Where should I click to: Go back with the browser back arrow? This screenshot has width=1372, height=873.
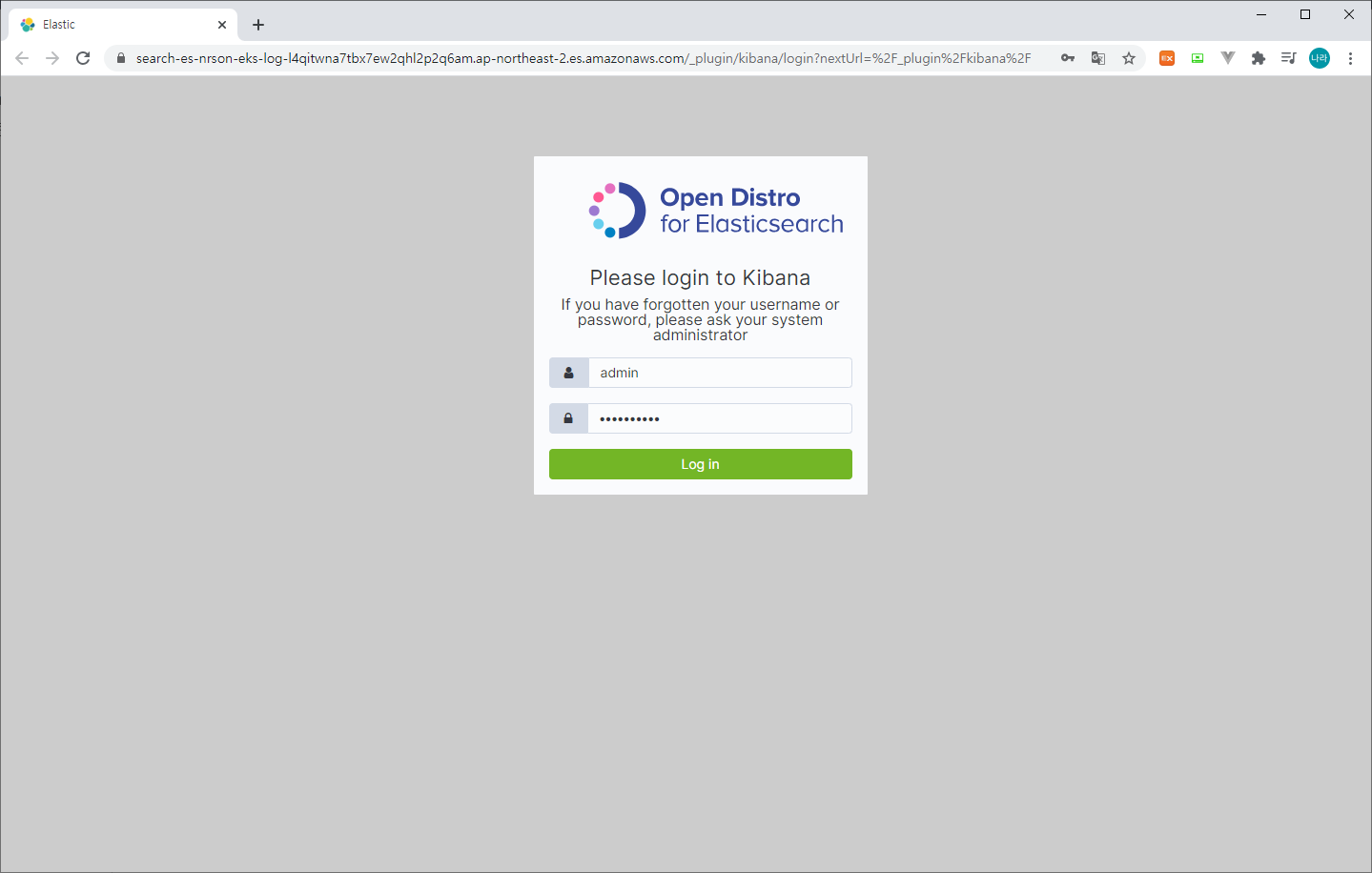tap(22, 58)
